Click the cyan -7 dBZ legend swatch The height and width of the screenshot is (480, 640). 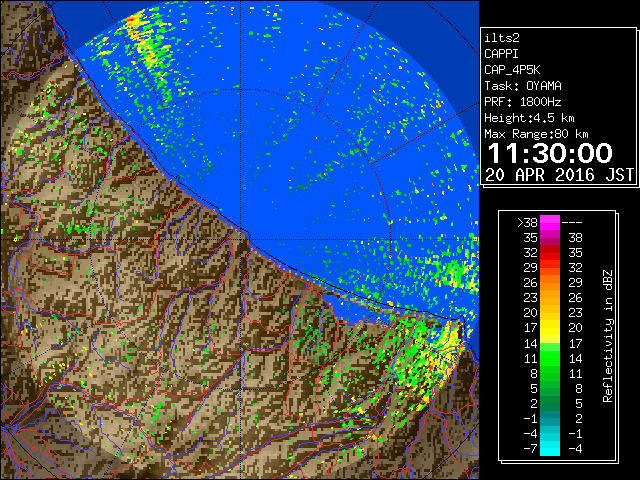[550, 448]
